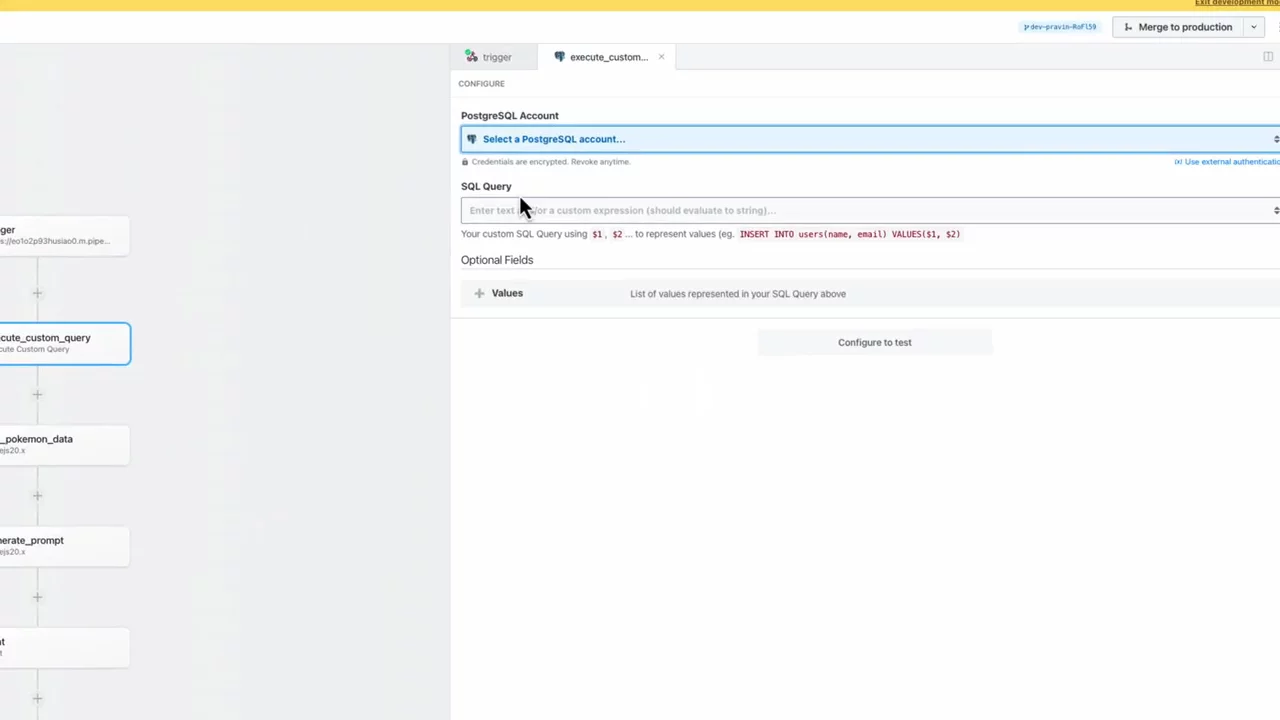1280x720 pixels.
Task: Open the Select a PostgreSQL account dropdown
Action: pyautogui.click(x=868, y=139)
